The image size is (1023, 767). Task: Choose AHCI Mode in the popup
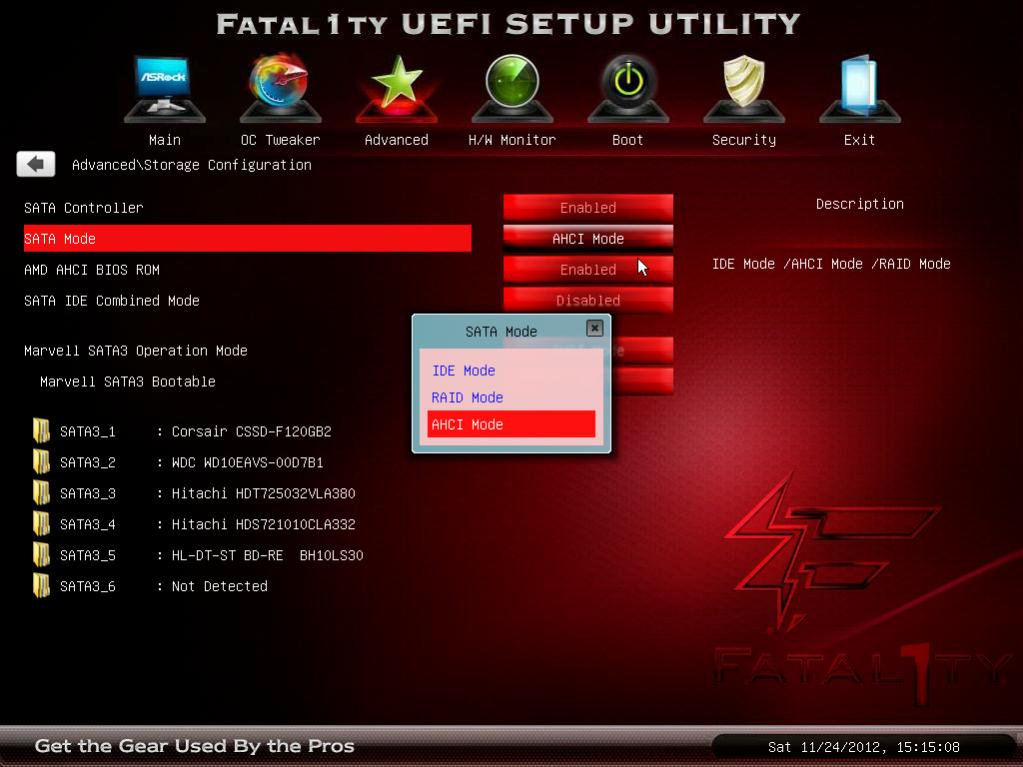(x=511, y=424)
